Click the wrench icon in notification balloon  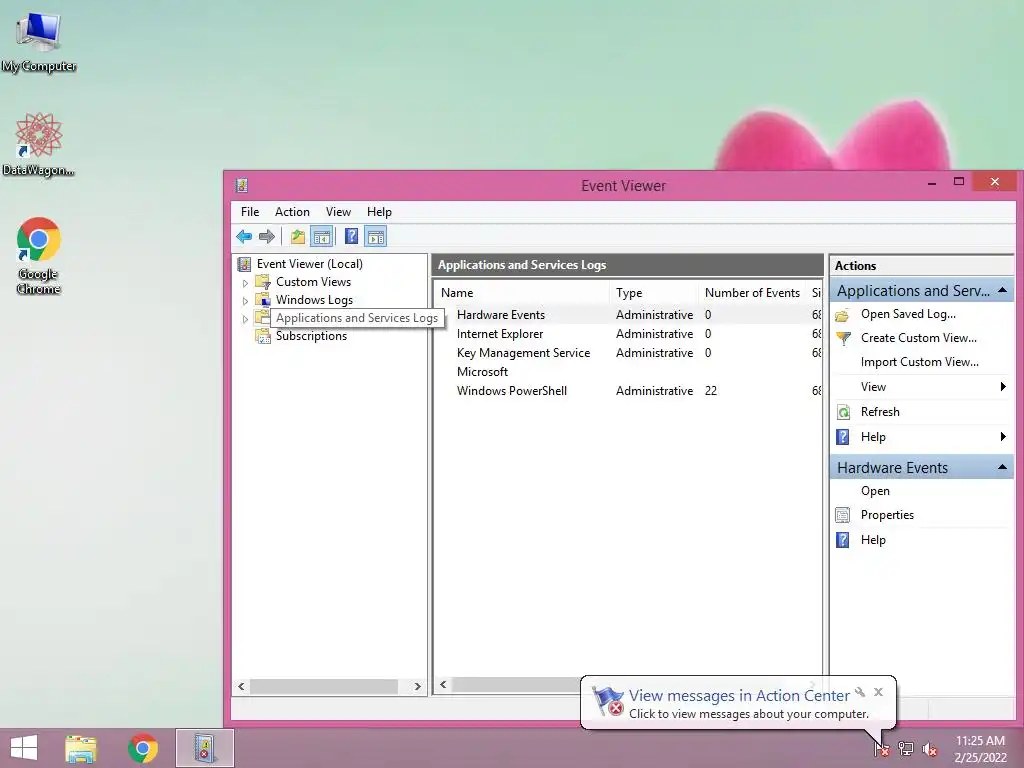860,692
